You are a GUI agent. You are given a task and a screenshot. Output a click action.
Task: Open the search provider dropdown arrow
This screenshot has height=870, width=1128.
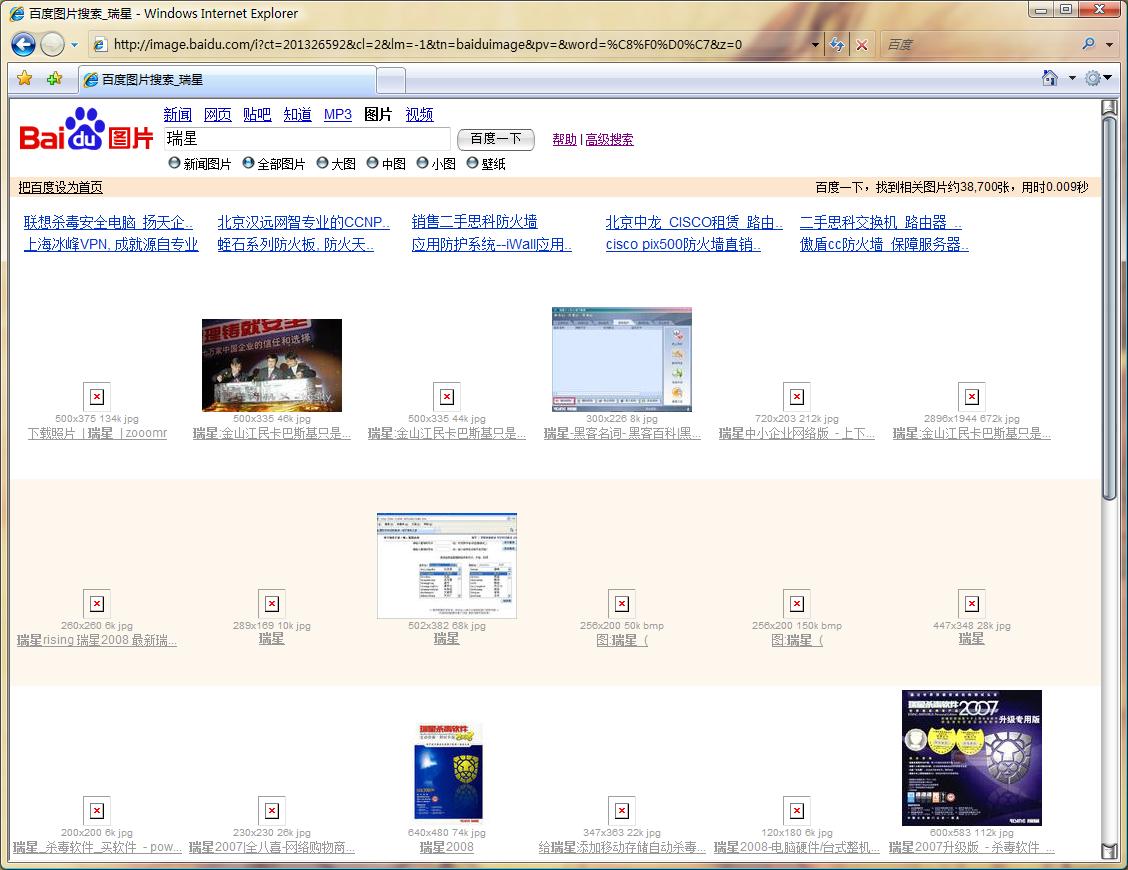(1109, 45)
